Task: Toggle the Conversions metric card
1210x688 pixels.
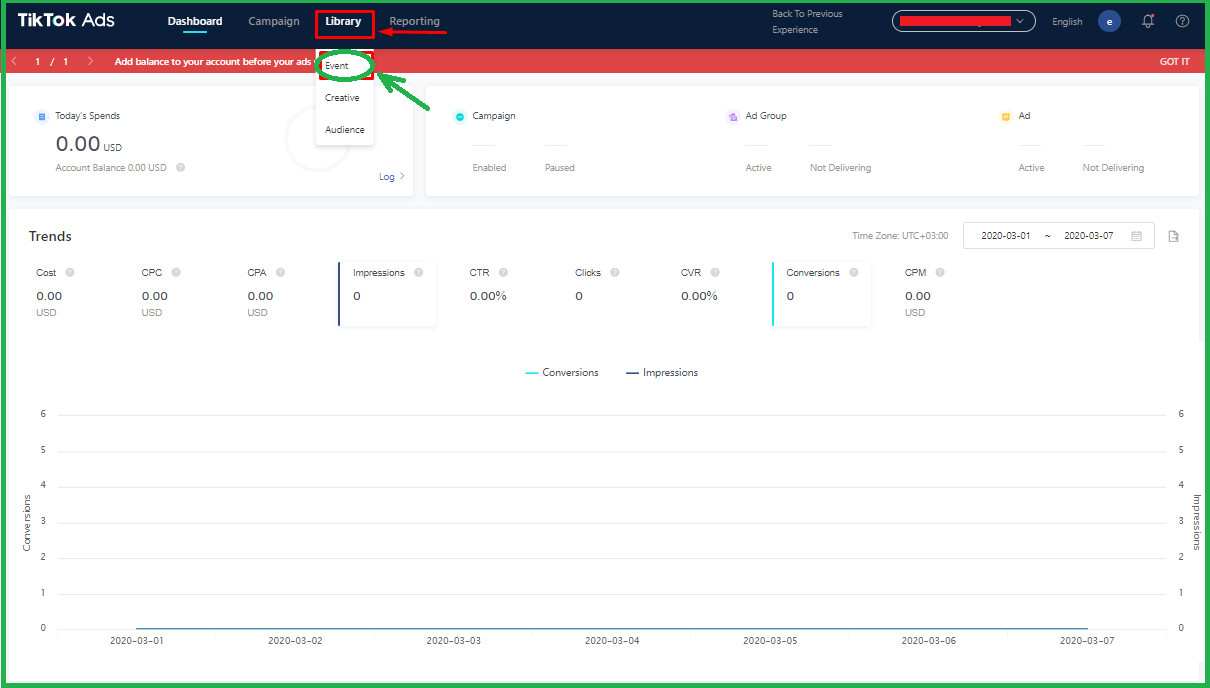Action: pyautogui.click(x=821, y=293)
